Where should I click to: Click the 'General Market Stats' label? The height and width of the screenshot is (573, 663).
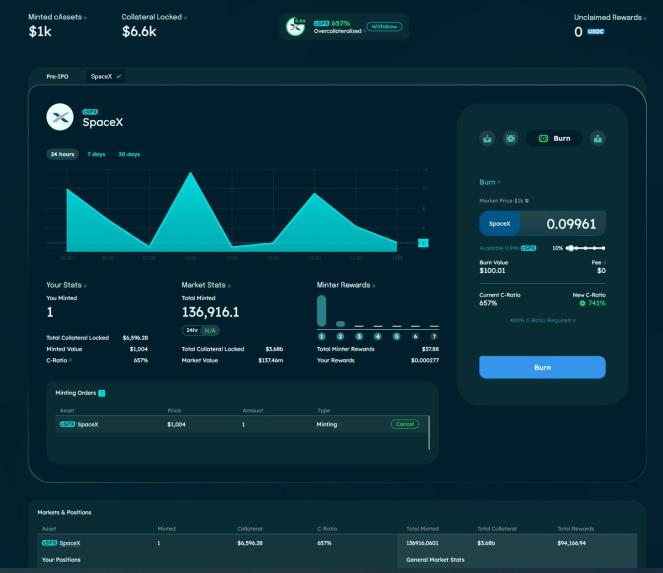point(435,560)
